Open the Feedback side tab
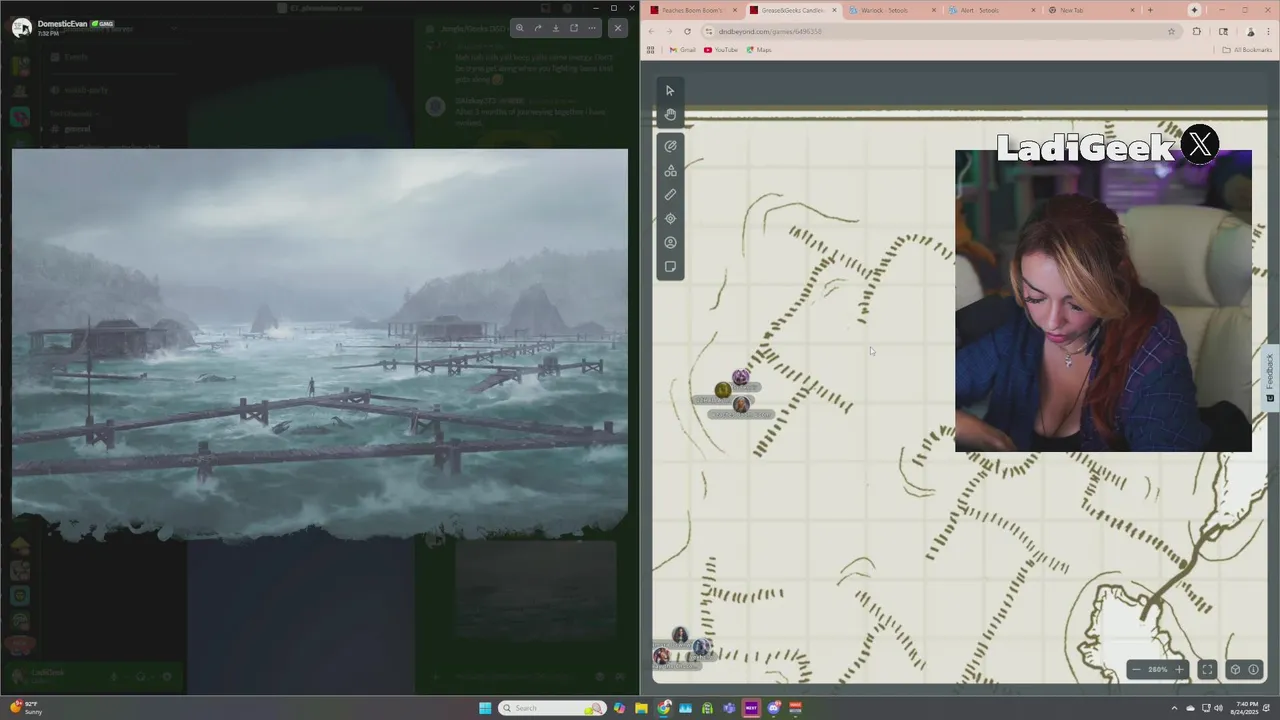1280x720 pixels. (1270, 376)
